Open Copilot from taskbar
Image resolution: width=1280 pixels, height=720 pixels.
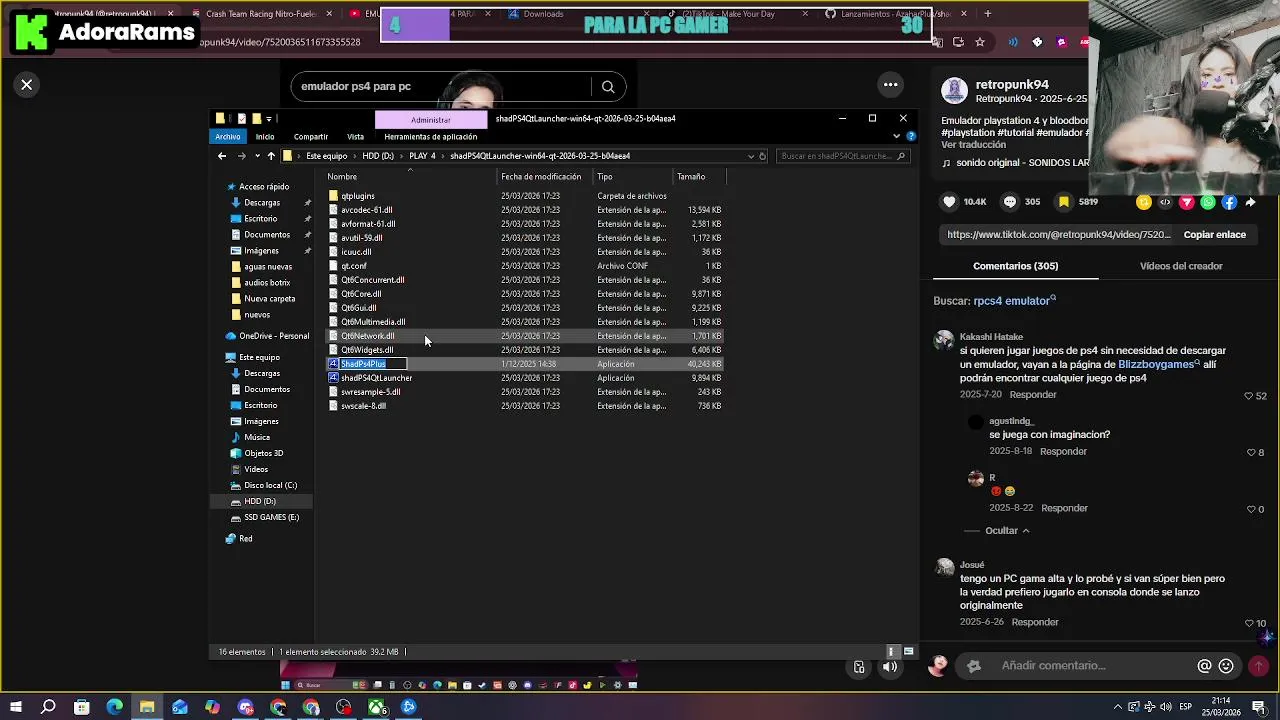[212, 707]
